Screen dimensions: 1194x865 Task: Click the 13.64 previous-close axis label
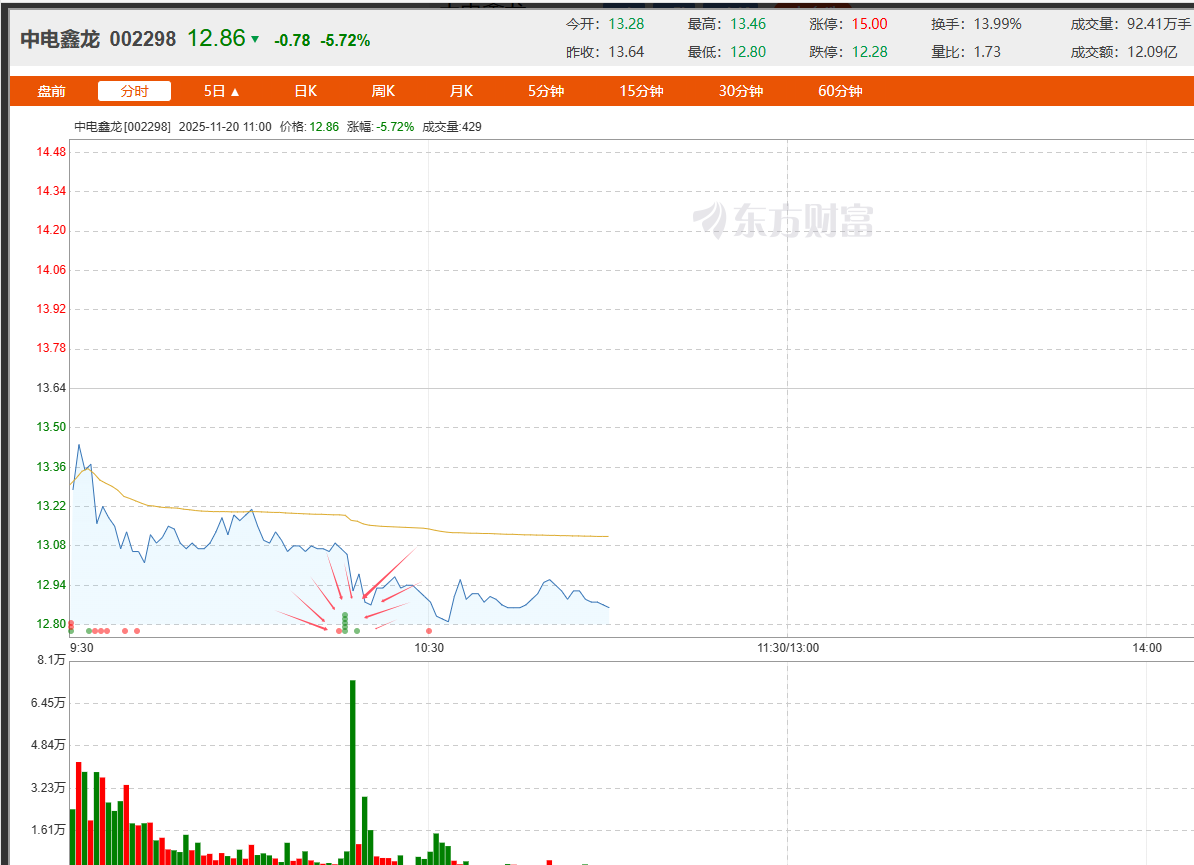(51, 388)
